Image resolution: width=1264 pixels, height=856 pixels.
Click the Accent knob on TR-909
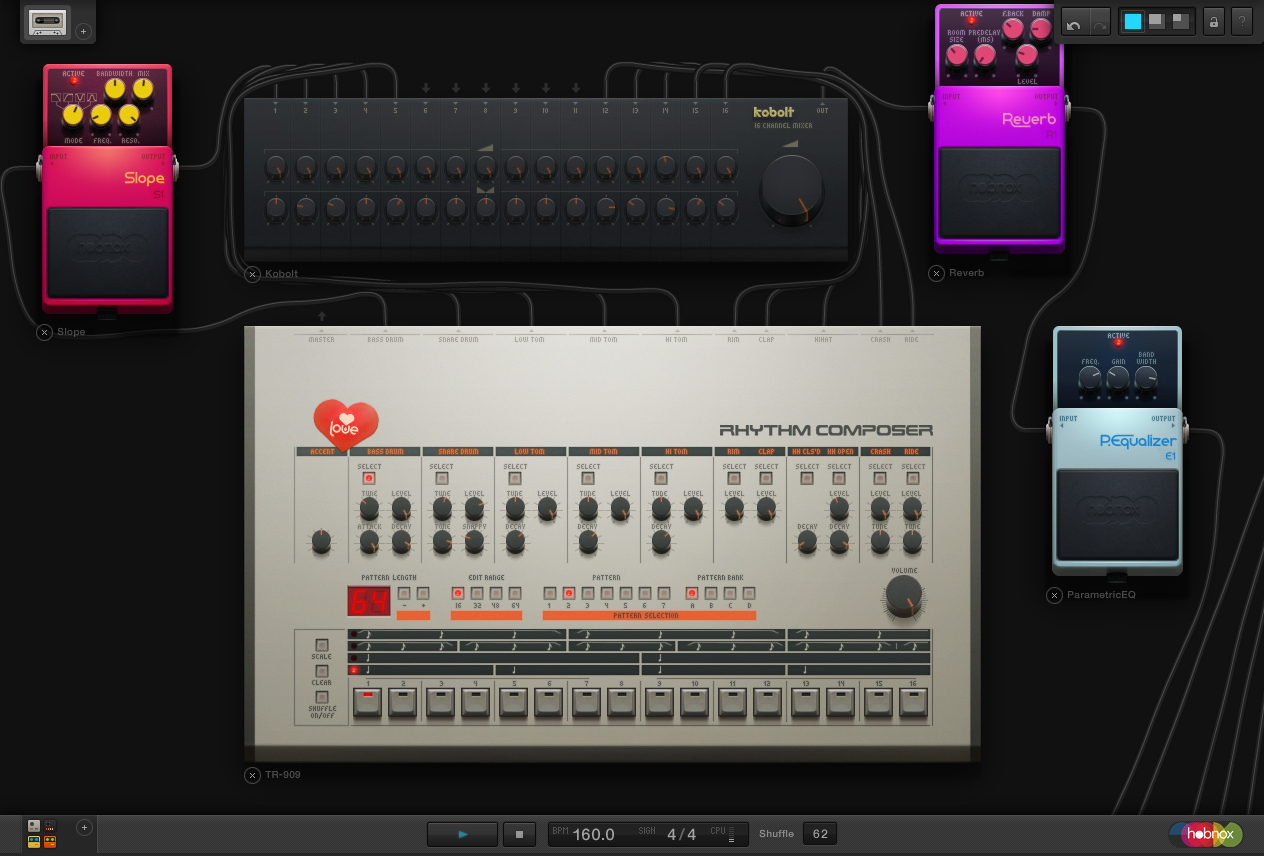(321, 542)
